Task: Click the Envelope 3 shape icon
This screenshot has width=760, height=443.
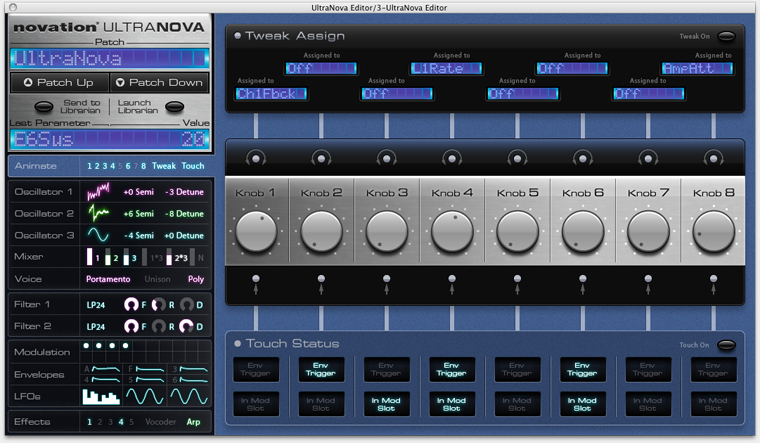Action: click(x=193, y=369)
